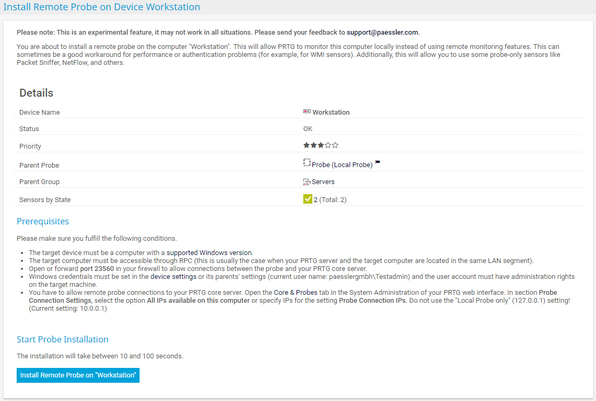Open the Workstation device name link
Screen dimensions: 596x401
coord(331,113)
